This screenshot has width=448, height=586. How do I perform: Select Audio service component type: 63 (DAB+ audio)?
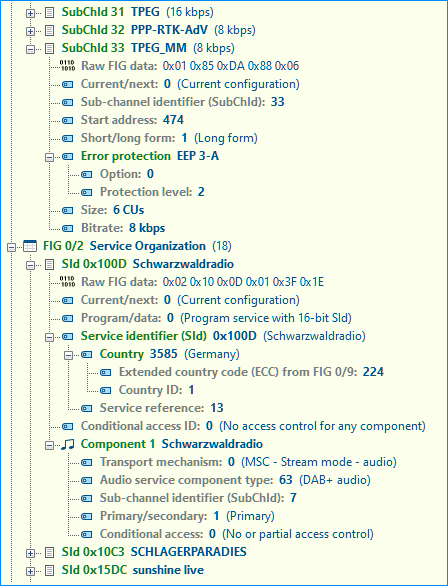[x=235, y=480]
